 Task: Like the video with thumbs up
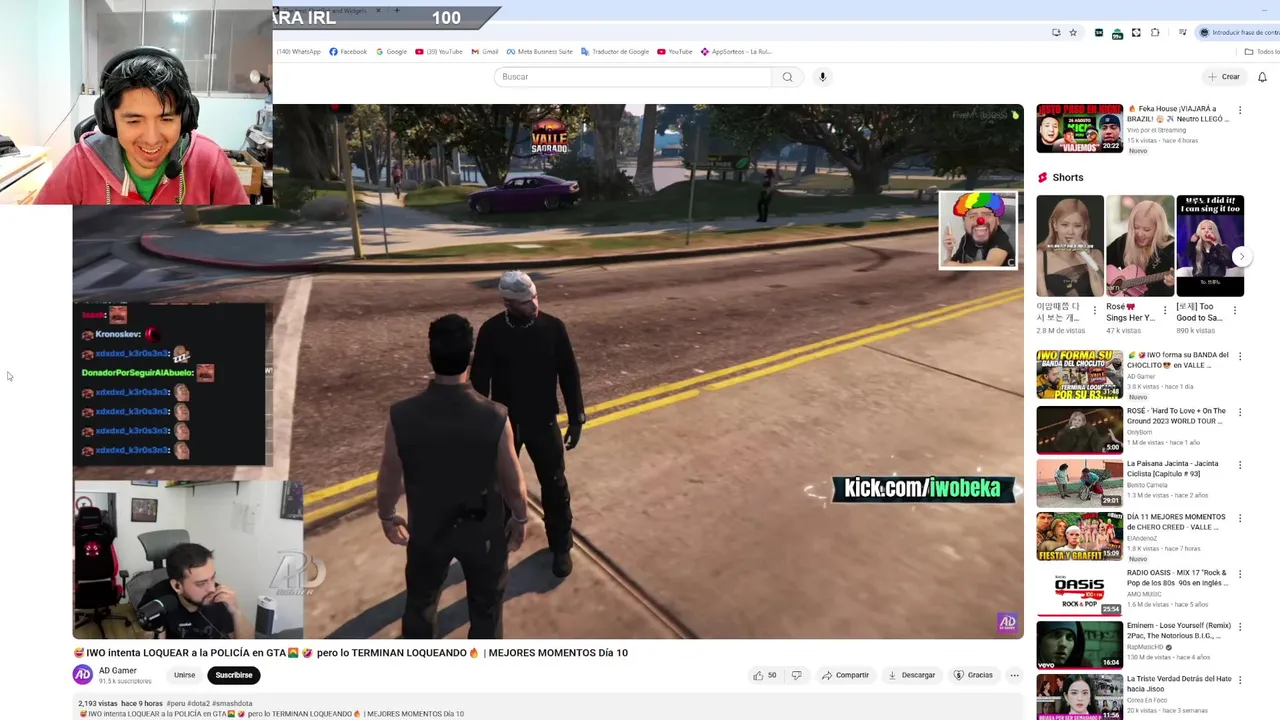coord(765,675)
